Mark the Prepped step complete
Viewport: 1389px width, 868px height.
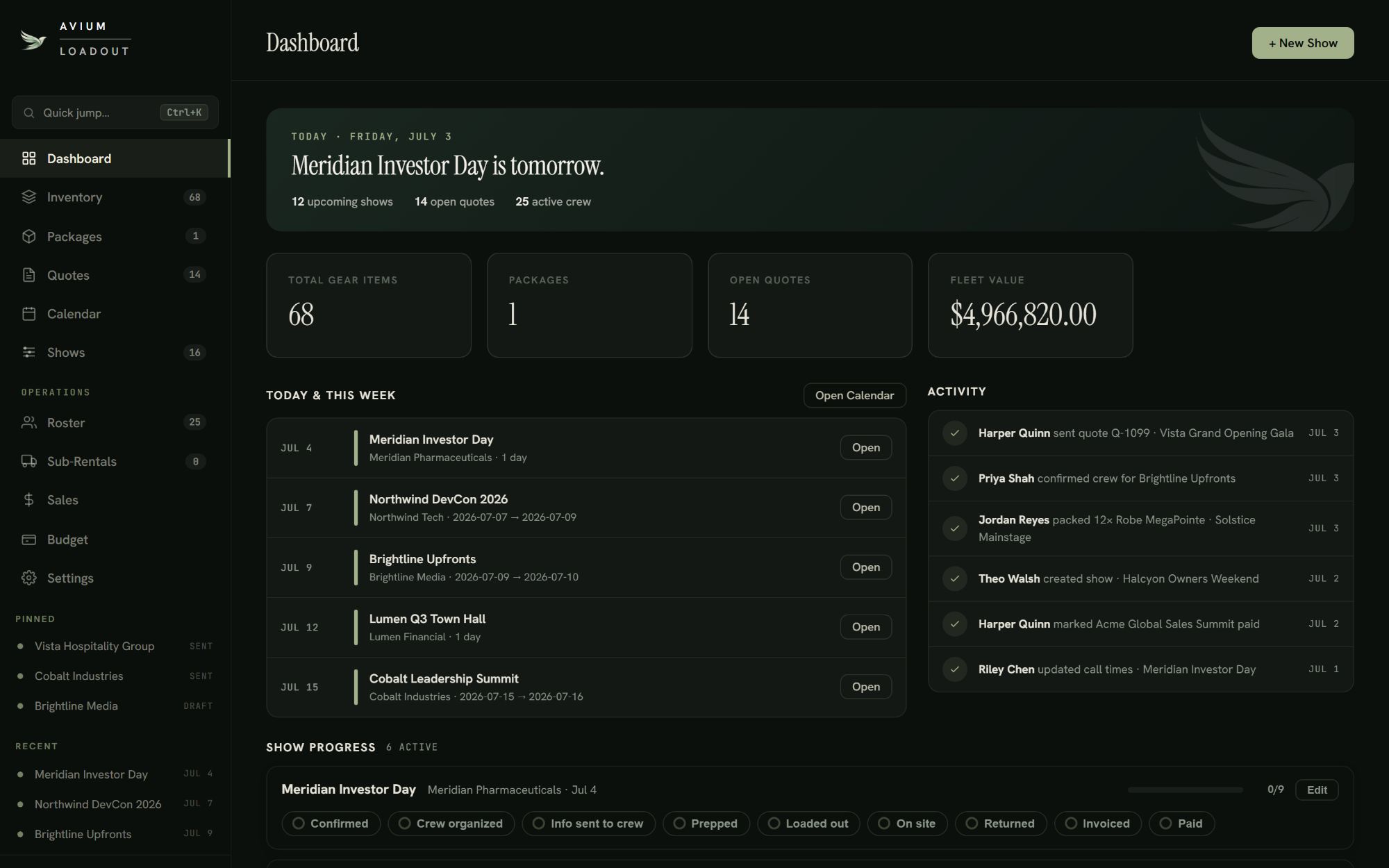(x=706, y=824)
